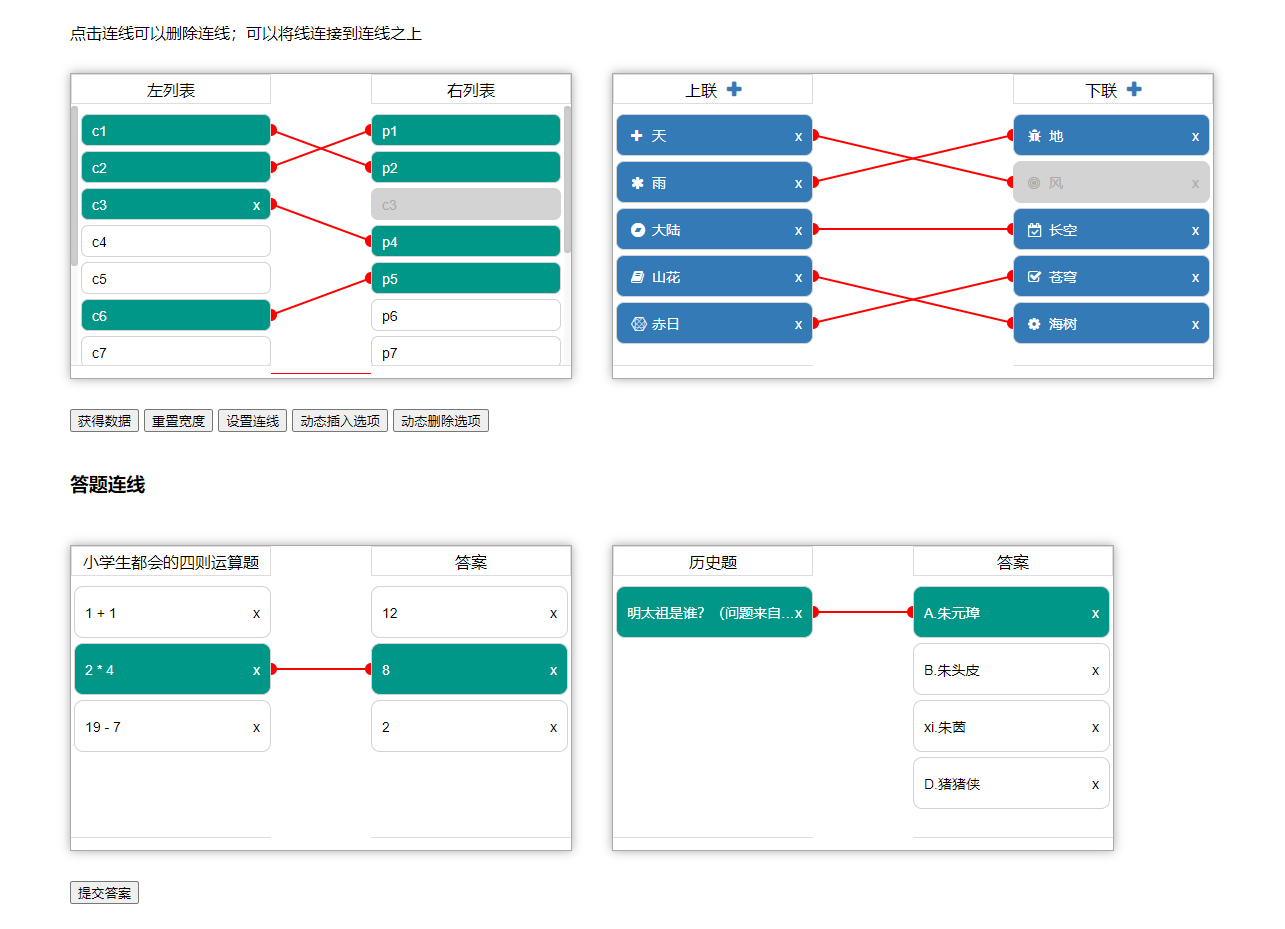This screenshot has width=1285, height=929.
Task: Select the answer item 2
Action: (469, 727)
